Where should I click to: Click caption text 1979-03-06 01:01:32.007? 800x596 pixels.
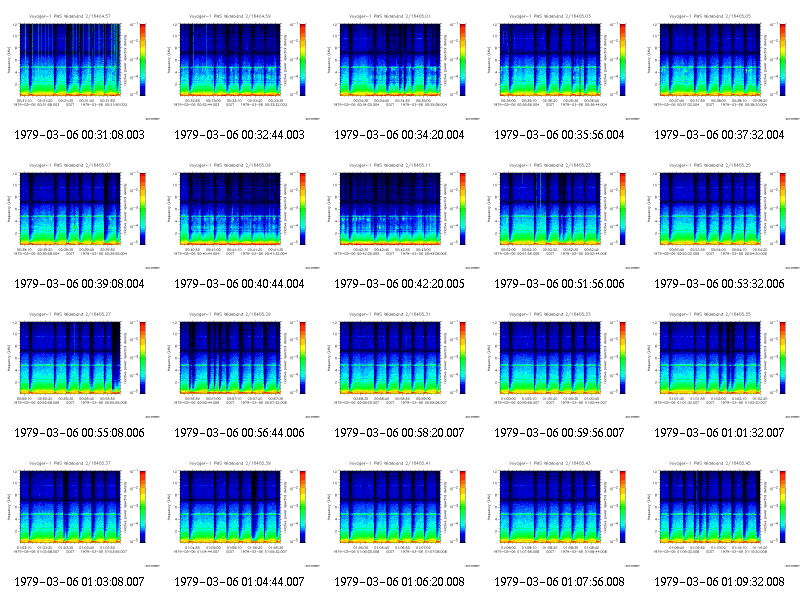pos(719,433)
